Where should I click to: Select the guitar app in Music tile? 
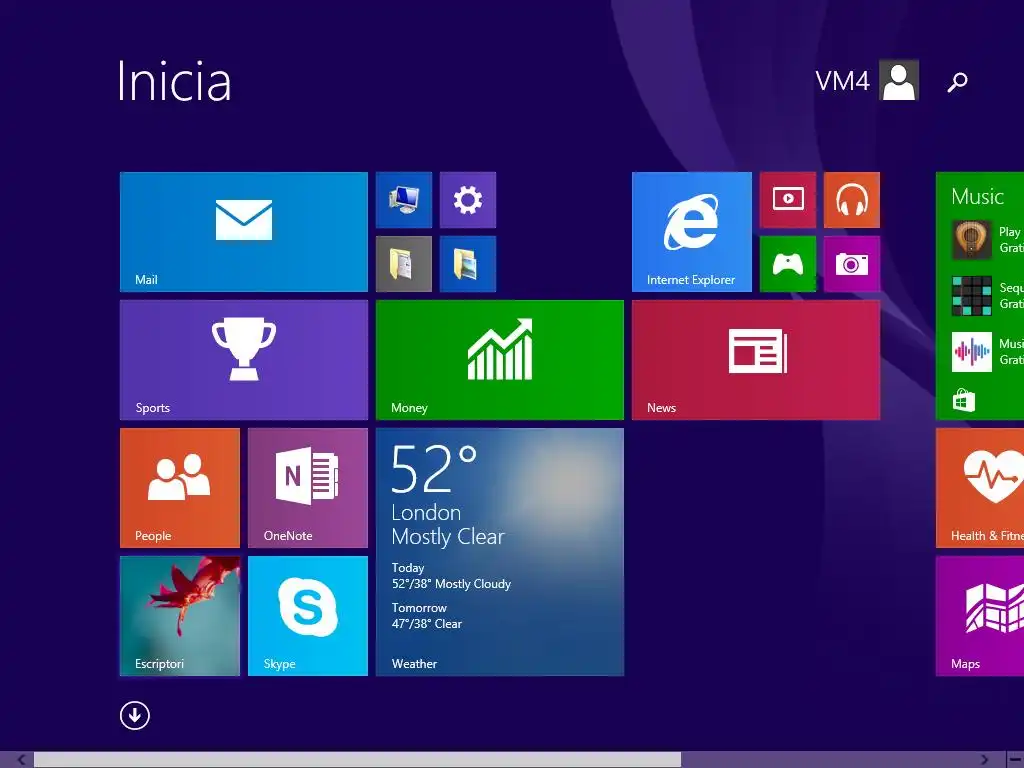pos(972,240)
